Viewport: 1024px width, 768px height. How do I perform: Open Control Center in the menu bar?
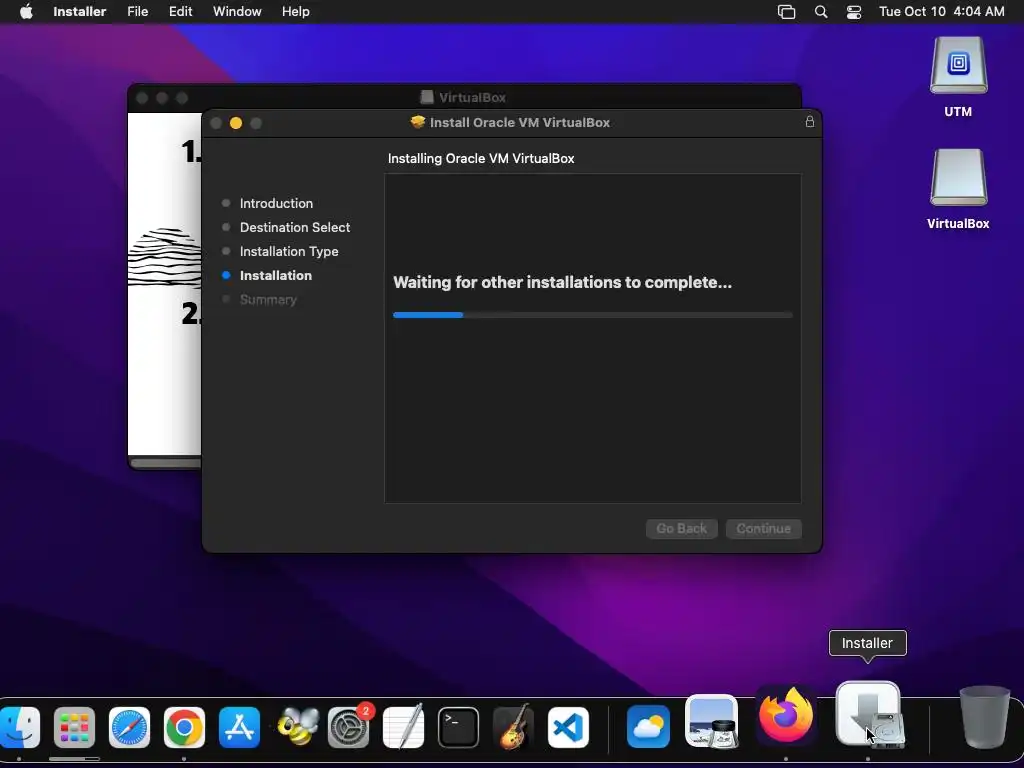click(854, 12)
